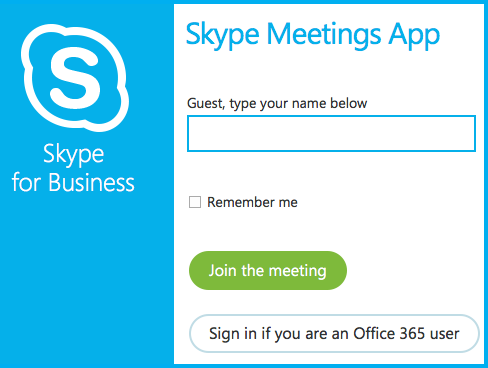Tick the Remember me checkbox
The width and height of the screenshot is (488, 368).
[x=195, y=202]
